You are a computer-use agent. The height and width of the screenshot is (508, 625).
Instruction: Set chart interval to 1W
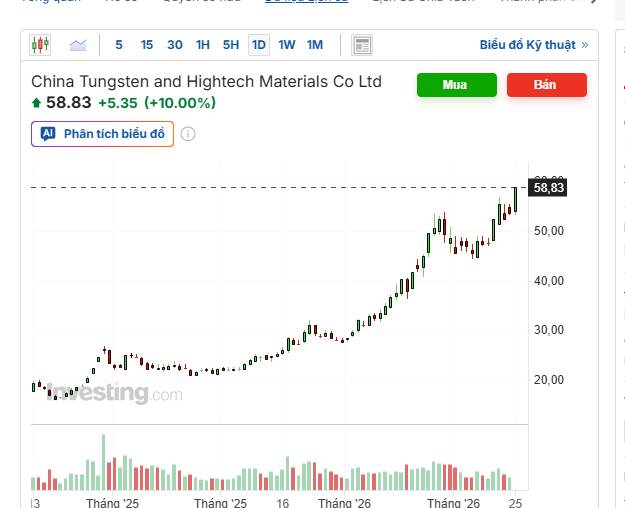[x=287, y=45]
